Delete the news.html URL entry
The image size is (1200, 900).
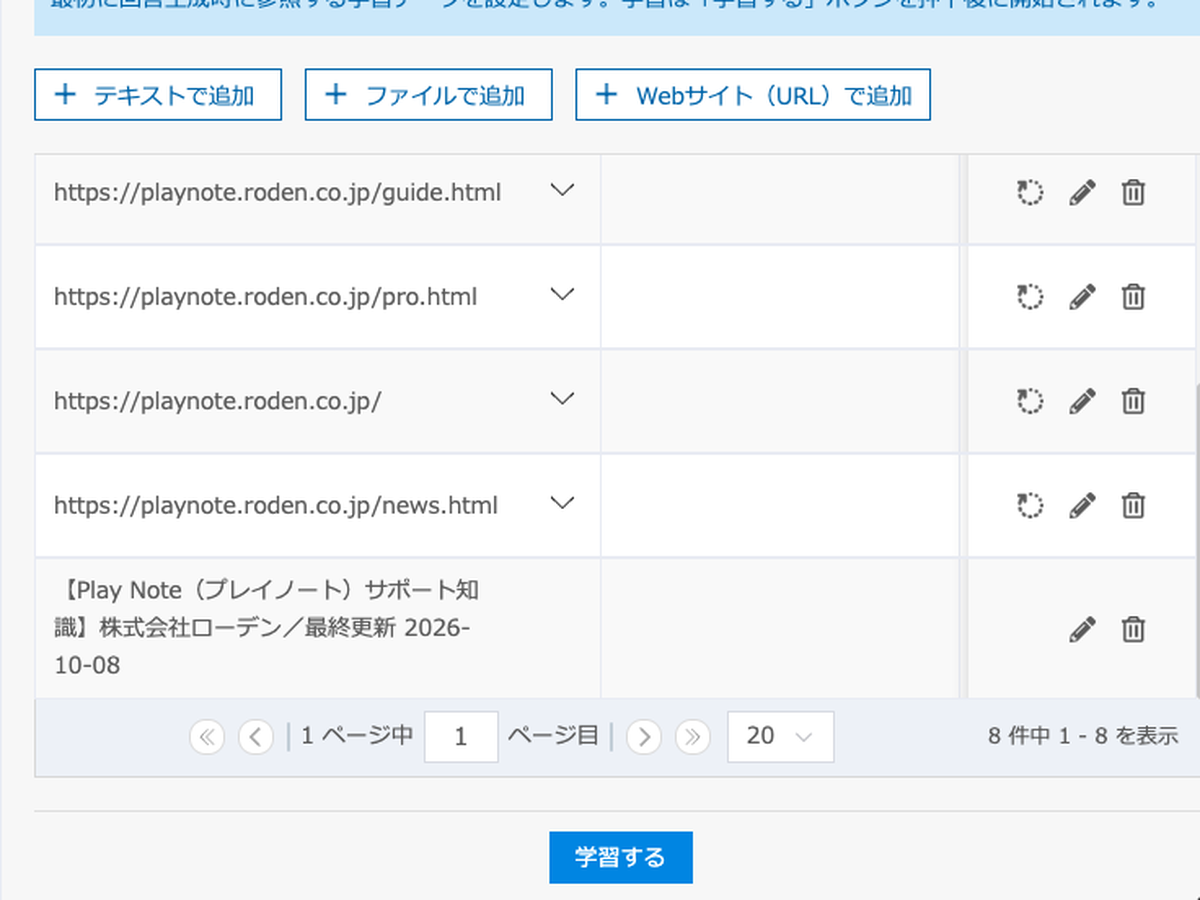click(x=1133, y=505)
